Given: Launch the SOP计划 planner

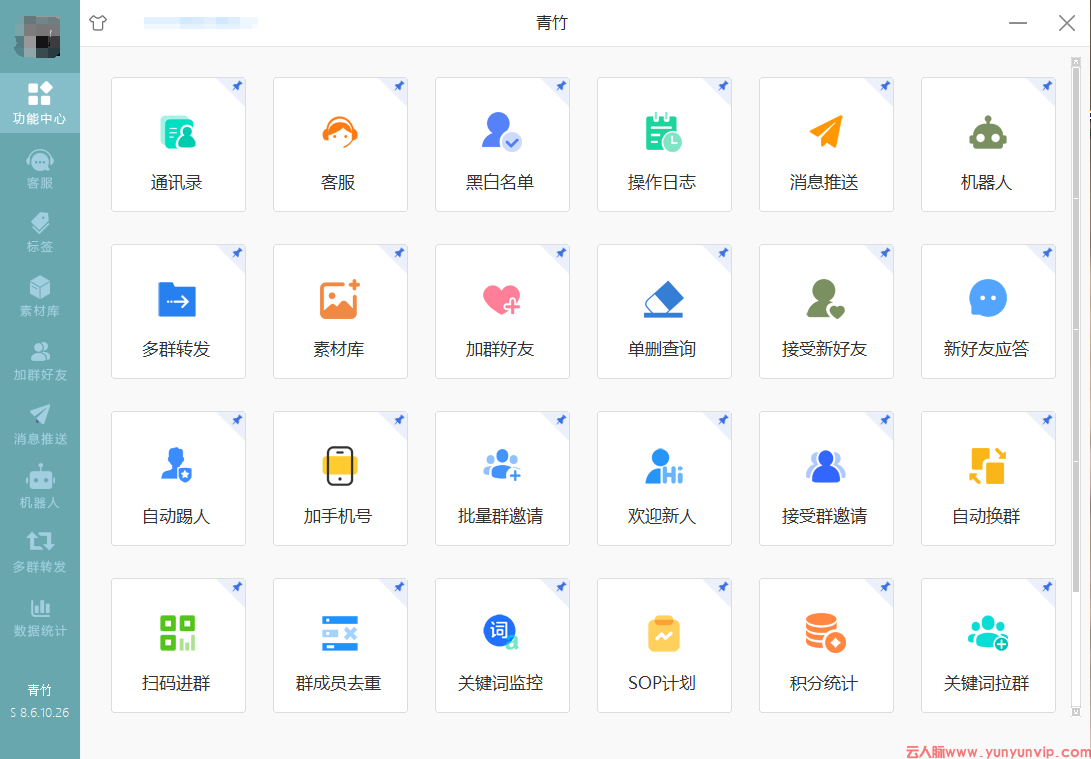Looking at the screenshot, I should [664, 645].
